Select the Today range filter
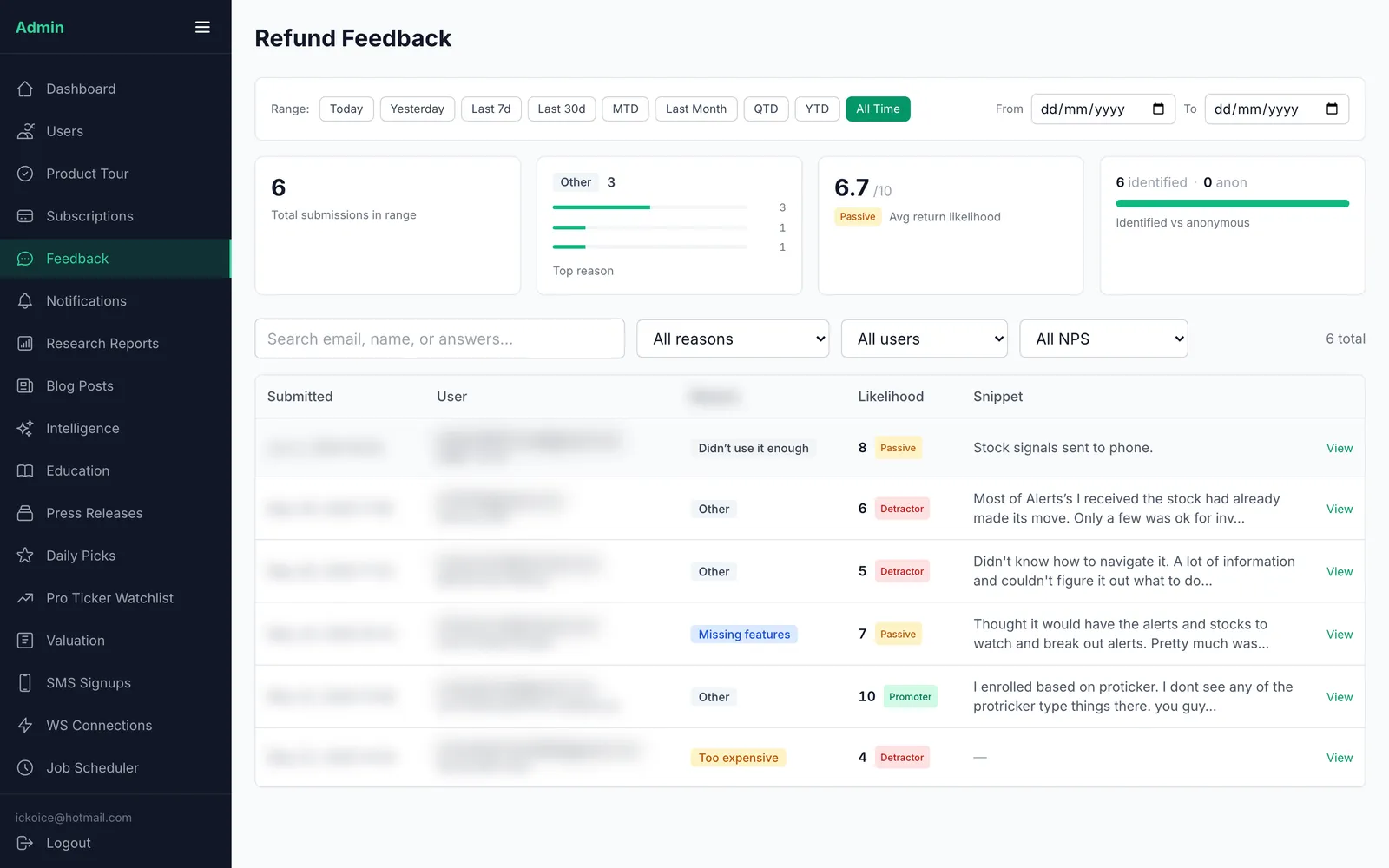This screenshot has width=1389, height=868. click(x=346, y=108)
